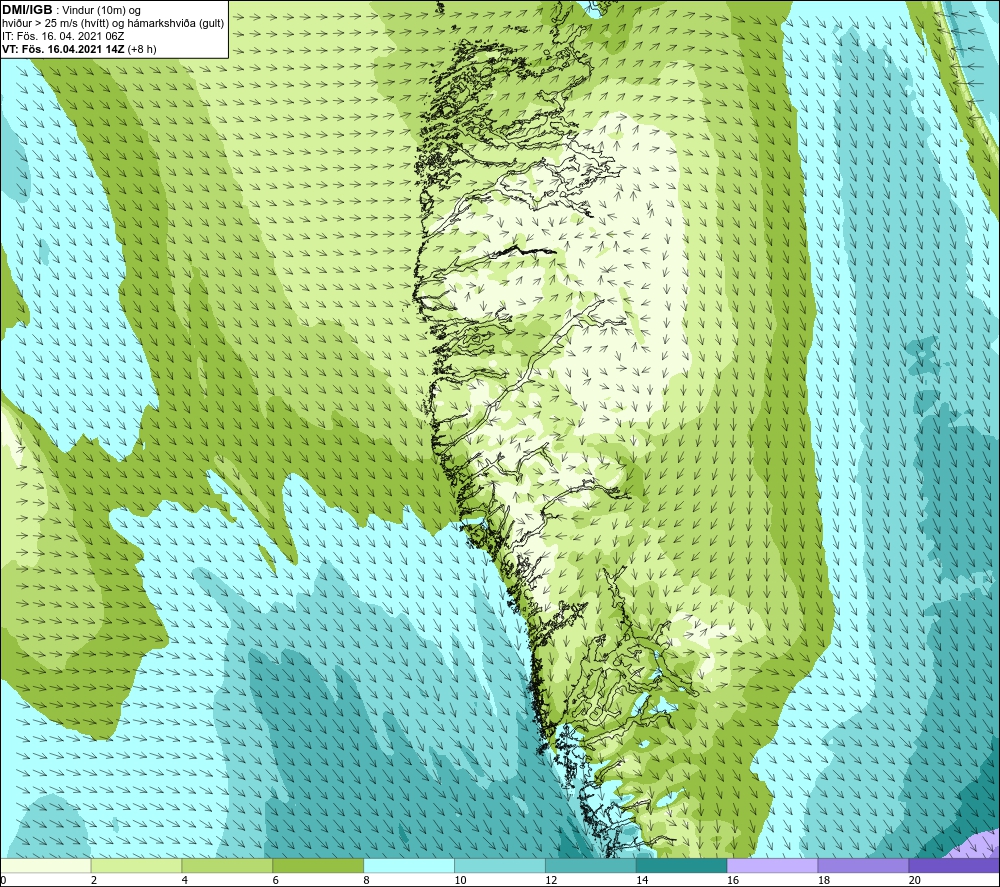Click the 8–10 m/s light cyan swatch
The width and height of the screenshot is (1000, 887).
pos(409,865)
